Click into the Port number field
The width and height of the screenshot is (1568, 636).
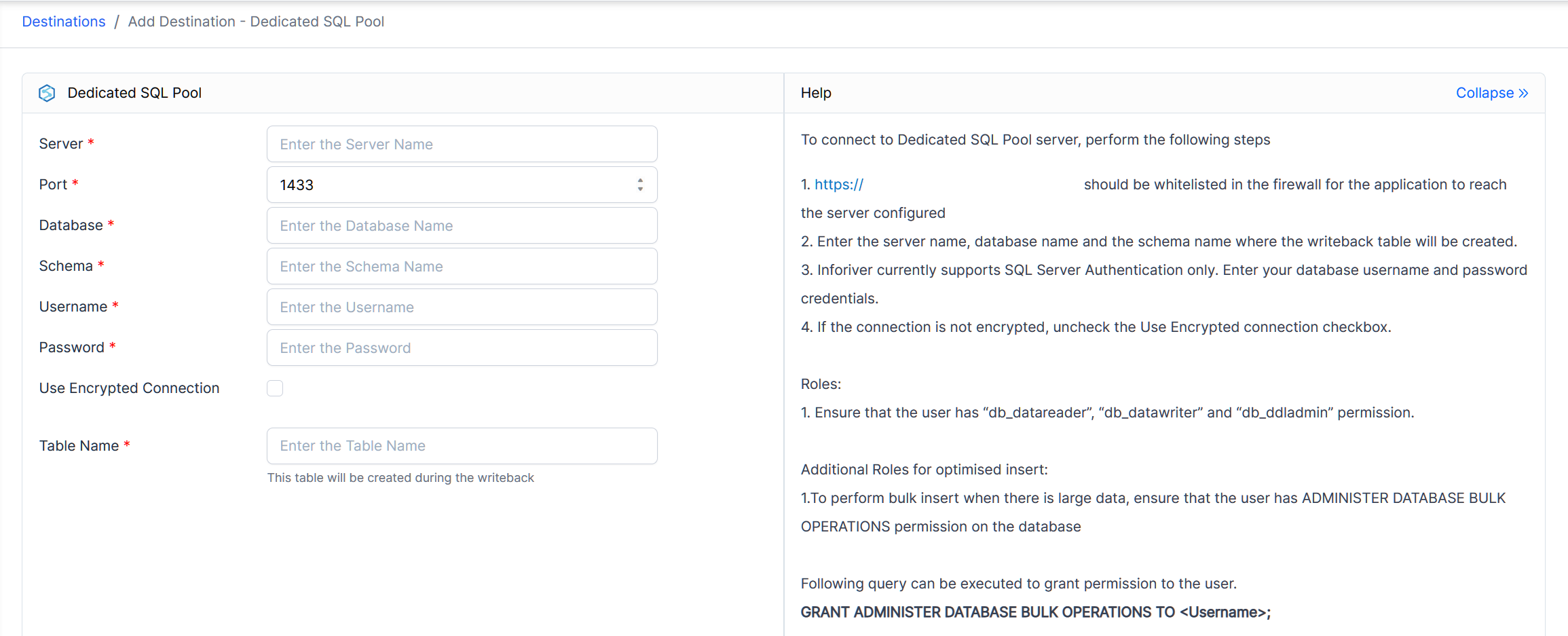pyautogui.click(x=448, y=185)
